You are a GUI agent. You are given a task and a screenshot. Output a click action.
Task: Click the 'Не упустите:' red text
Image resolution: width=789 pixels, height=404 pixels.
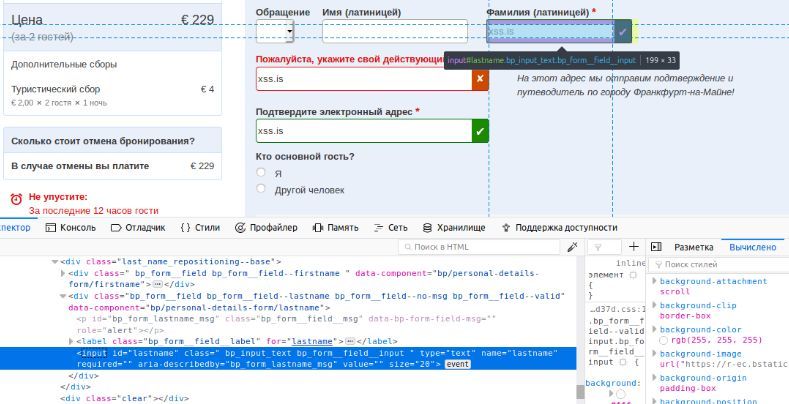(58, 197)
